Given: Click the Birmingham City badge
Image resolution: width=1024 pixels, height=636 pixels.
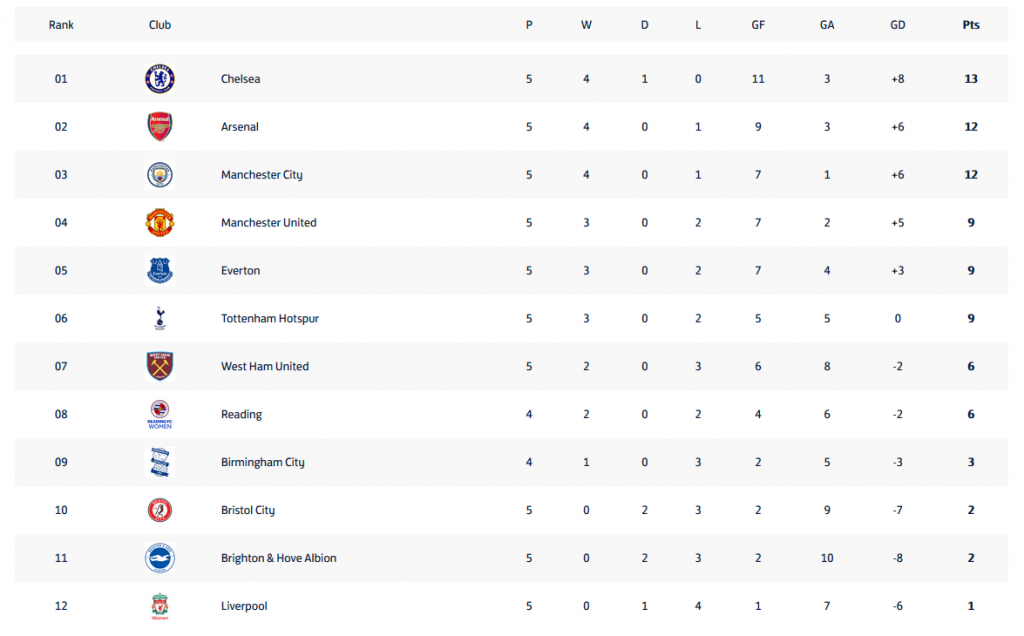Looking at the screenshot, I should tap(159, 462).
